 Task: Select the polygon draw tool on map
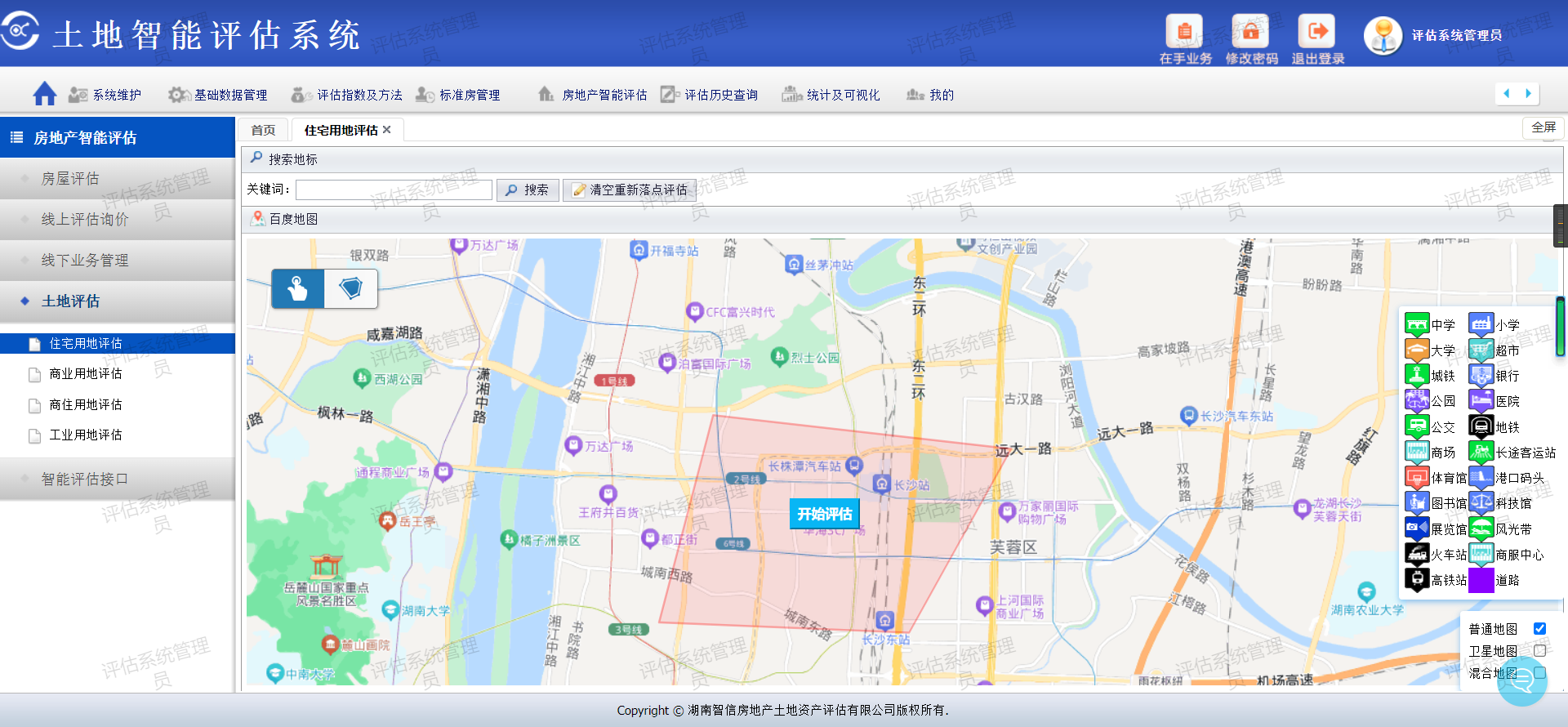[351, 288]
